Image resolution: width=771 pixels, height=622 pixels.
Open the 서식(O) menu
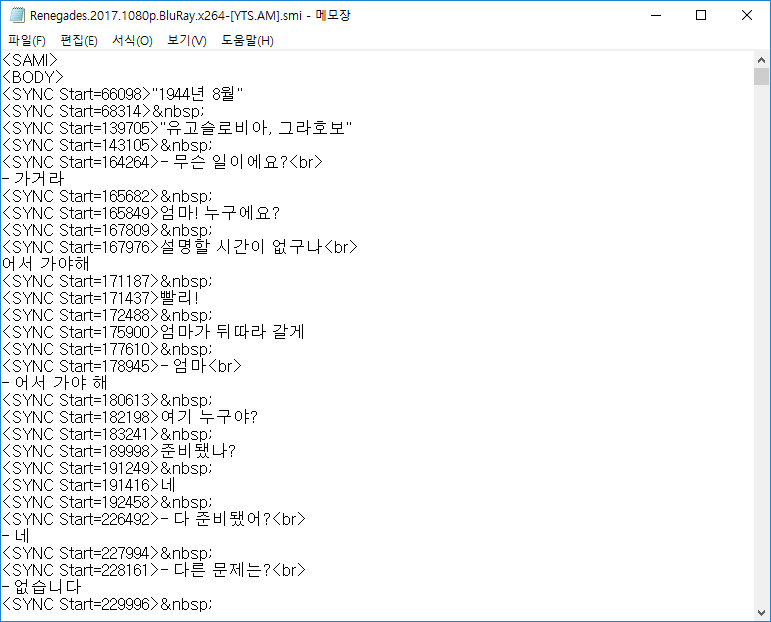[x=132, y=40]
